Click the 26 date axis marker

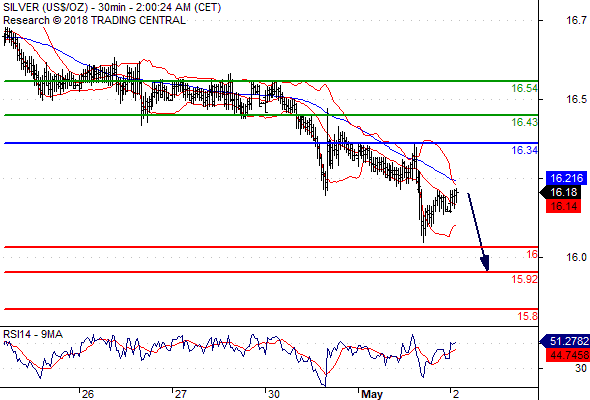[87, 394]
